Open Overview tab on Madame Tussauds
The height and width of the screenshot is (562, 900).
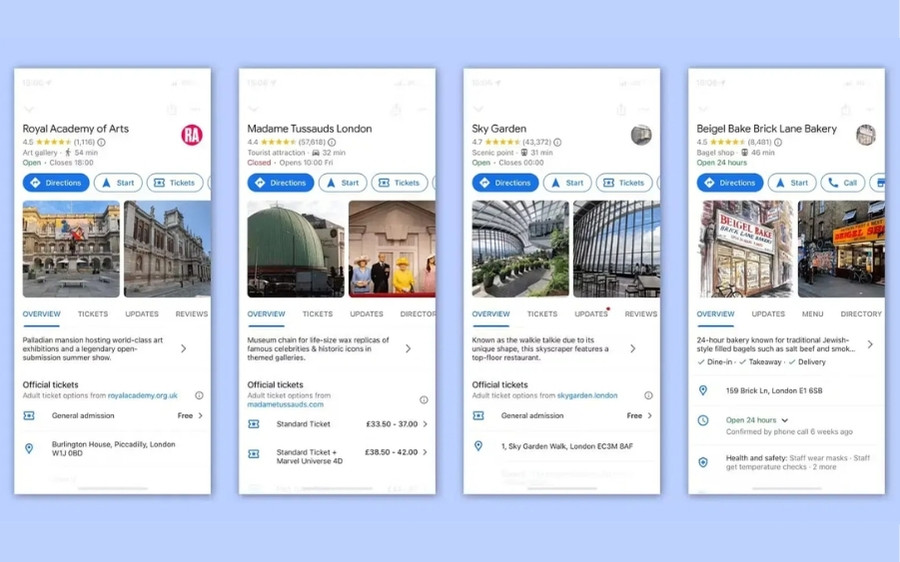click(x=266, y=314)
